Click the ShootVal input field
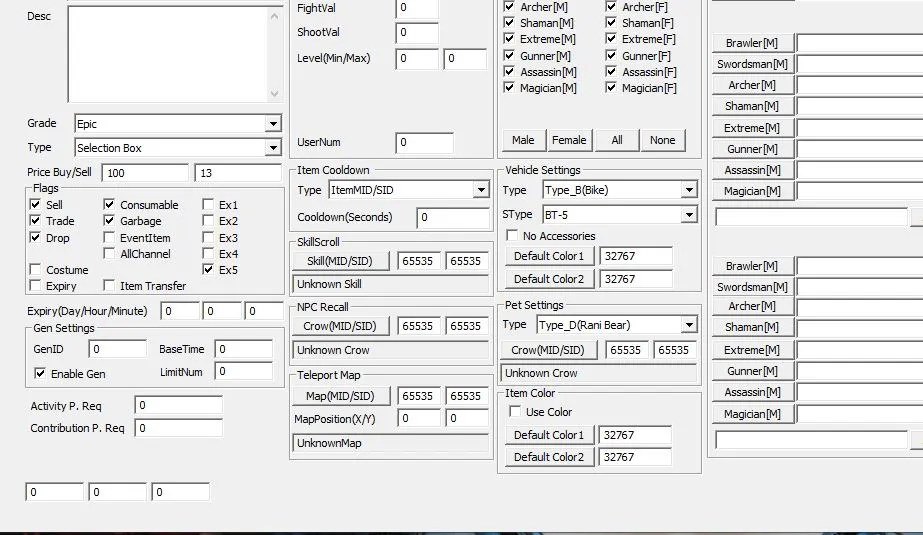 417,32
